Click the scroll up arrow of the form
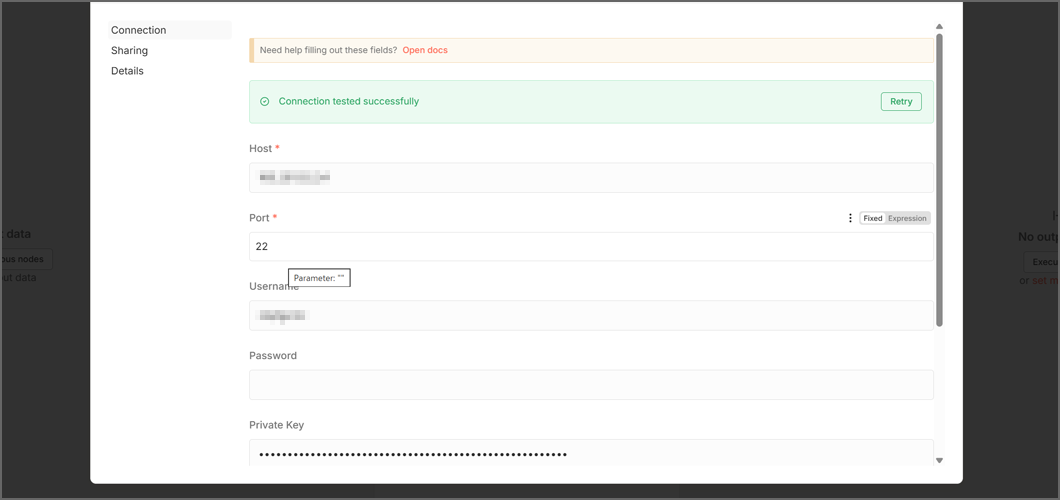The width and height of the screenshot is (1060, 500). click(x=939, y=27)
